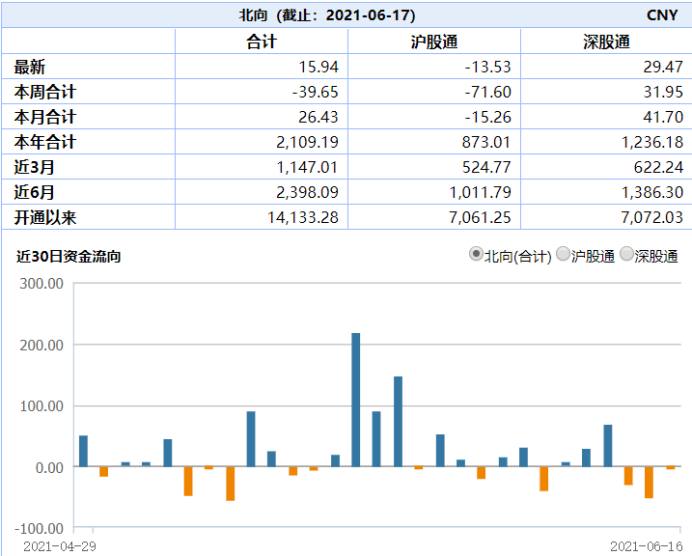Click the 合计 column header

pyautogui.click(x=261, y=42)
